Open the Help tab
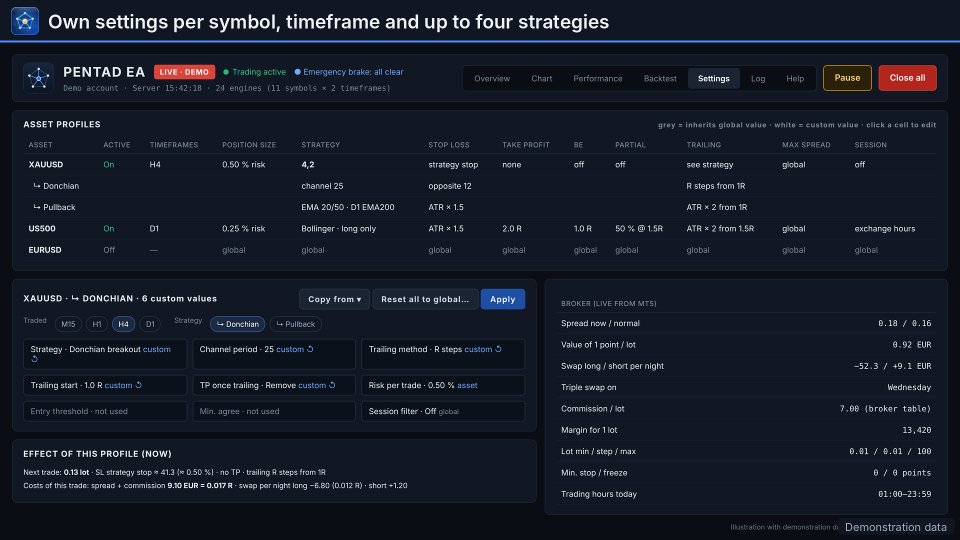 pyautogui.click(x=795, y=78)
